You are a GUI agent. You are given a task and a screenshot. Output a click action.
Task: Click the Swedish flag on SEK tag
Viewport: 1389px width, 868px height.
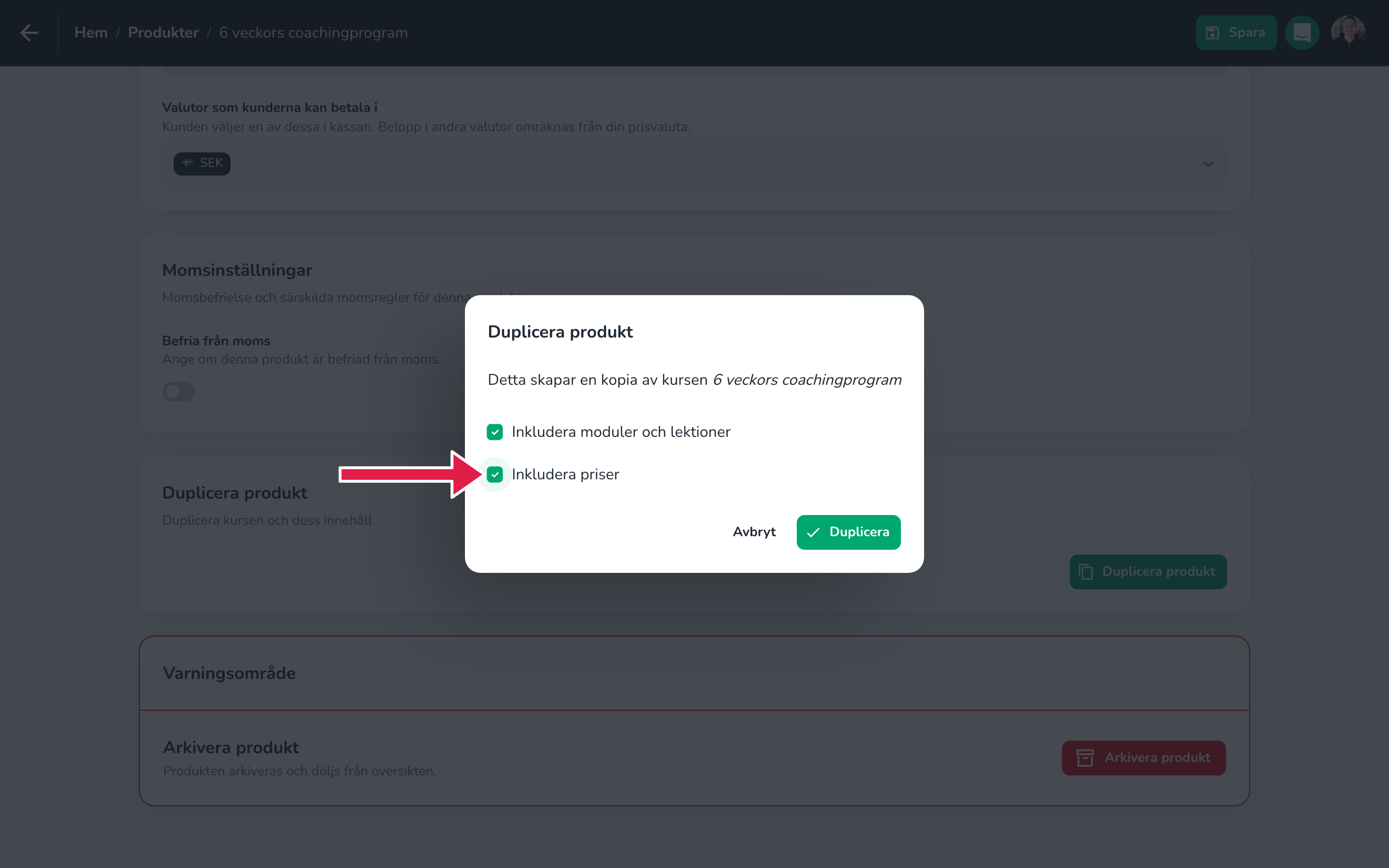pyautogui.click(x=188, y=163)
